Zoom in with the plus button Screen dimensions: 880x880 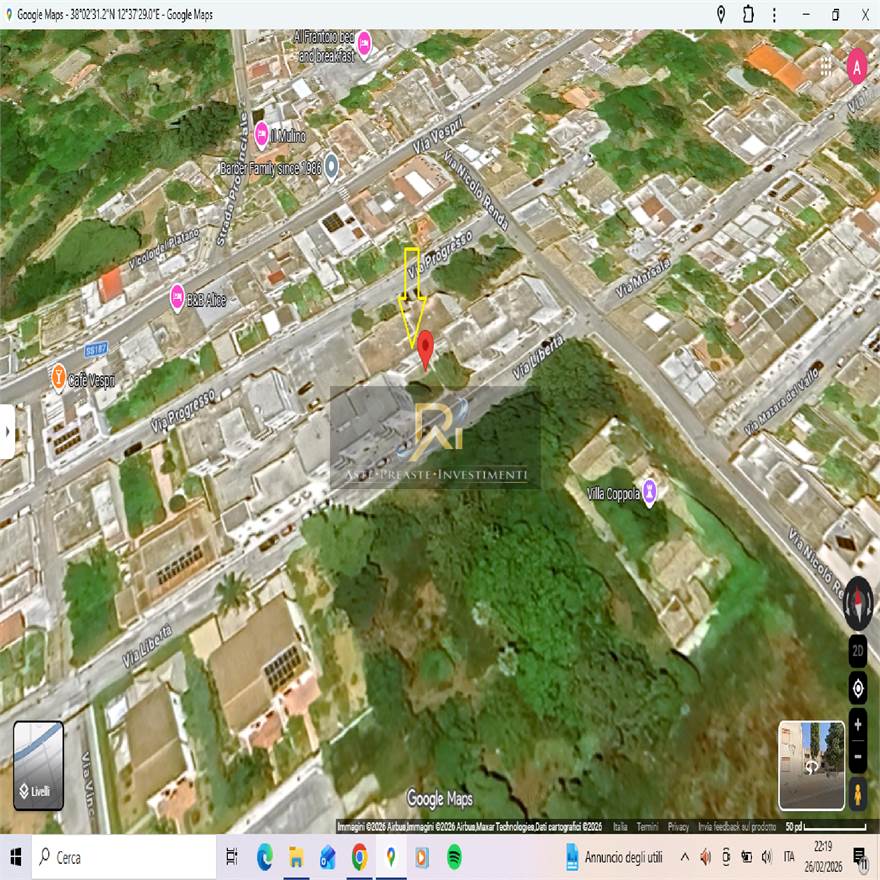(x=858, y=724)
